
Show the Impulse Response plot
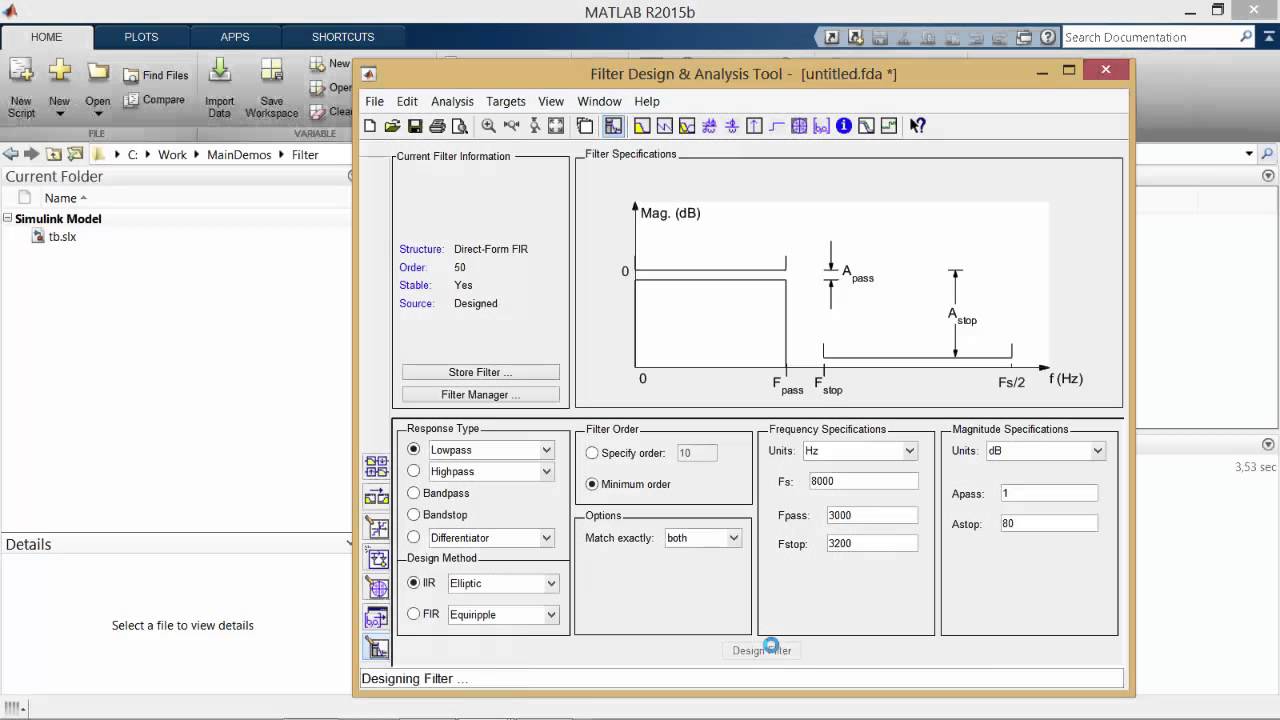[754, 126]
